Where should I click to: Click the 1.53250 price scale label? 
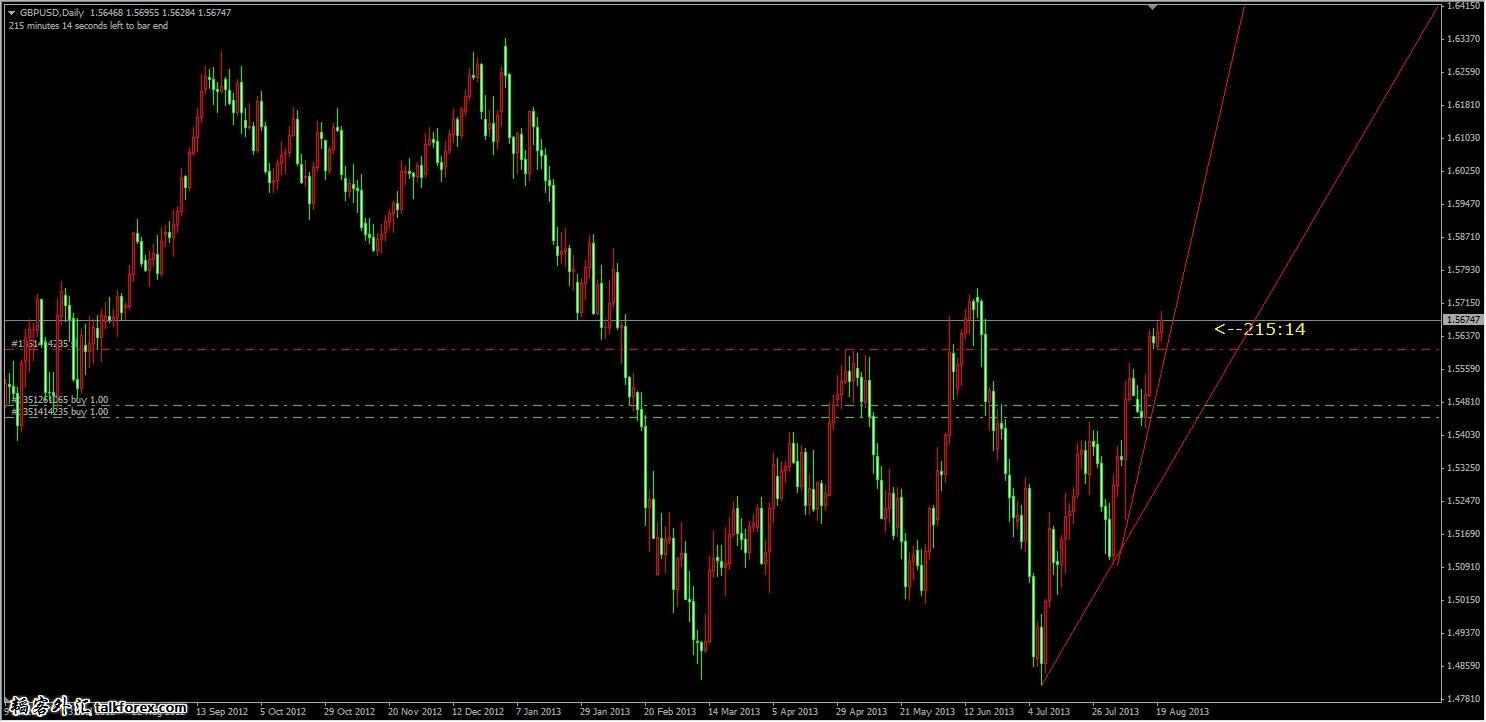[x=1464, y=468]
